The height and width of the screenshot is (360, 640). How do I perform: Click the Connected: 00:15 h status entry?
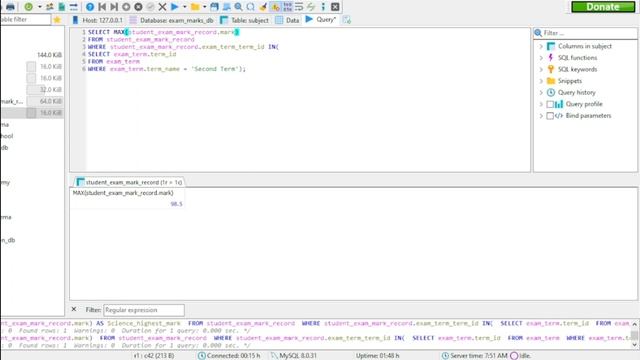point(229,356)
